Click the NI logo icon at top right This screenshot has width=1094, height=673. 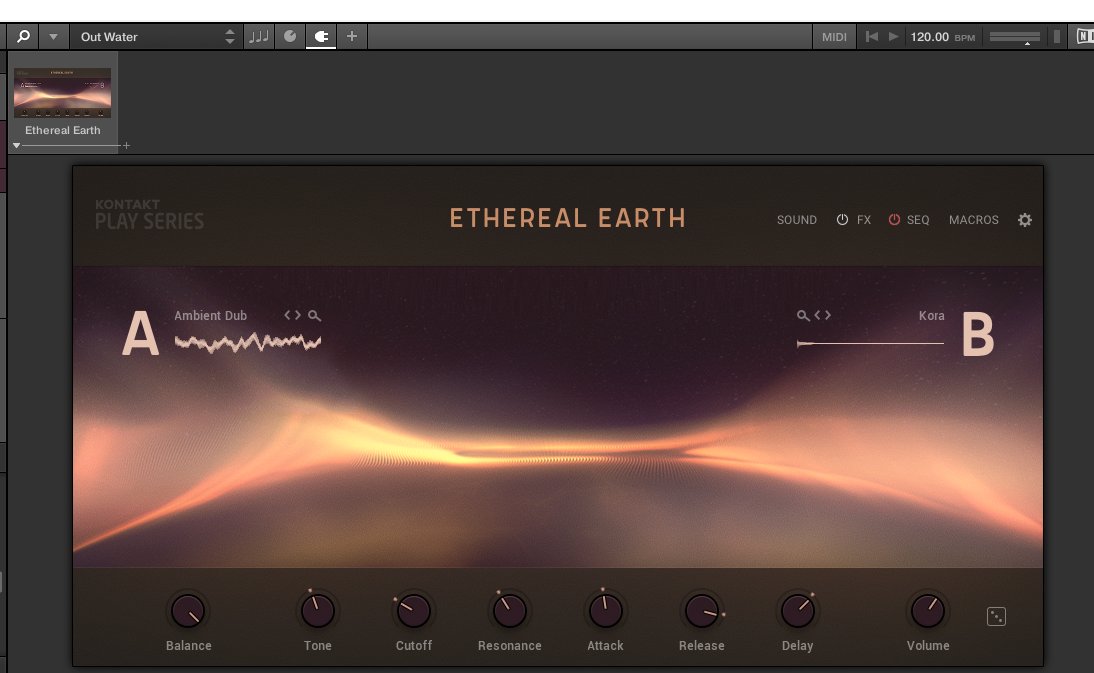1085,36
